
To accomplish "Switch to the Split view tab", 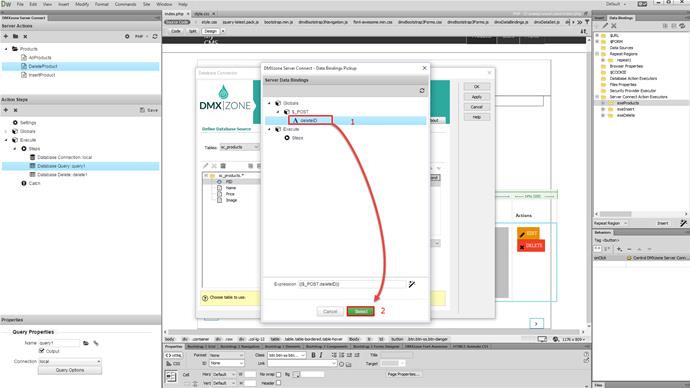I will 192,31.
